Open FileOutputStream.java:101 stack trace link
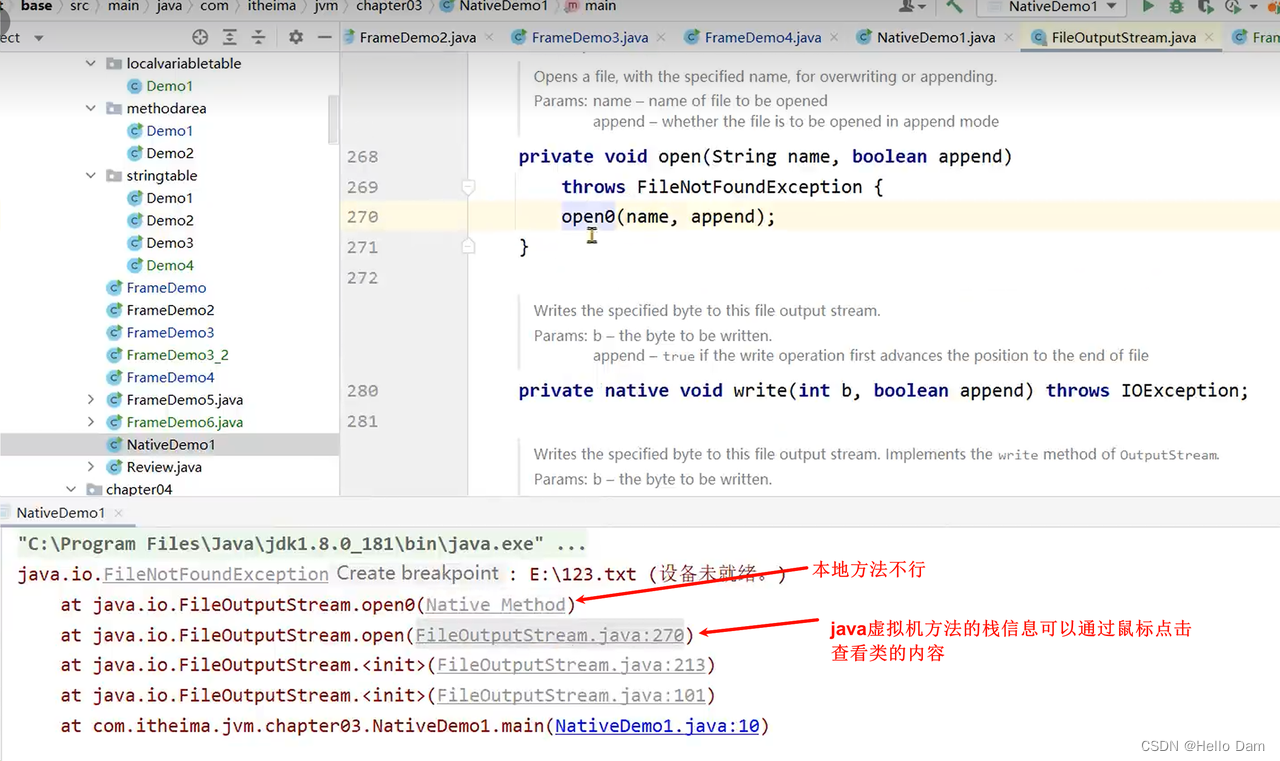 (571, 695)
